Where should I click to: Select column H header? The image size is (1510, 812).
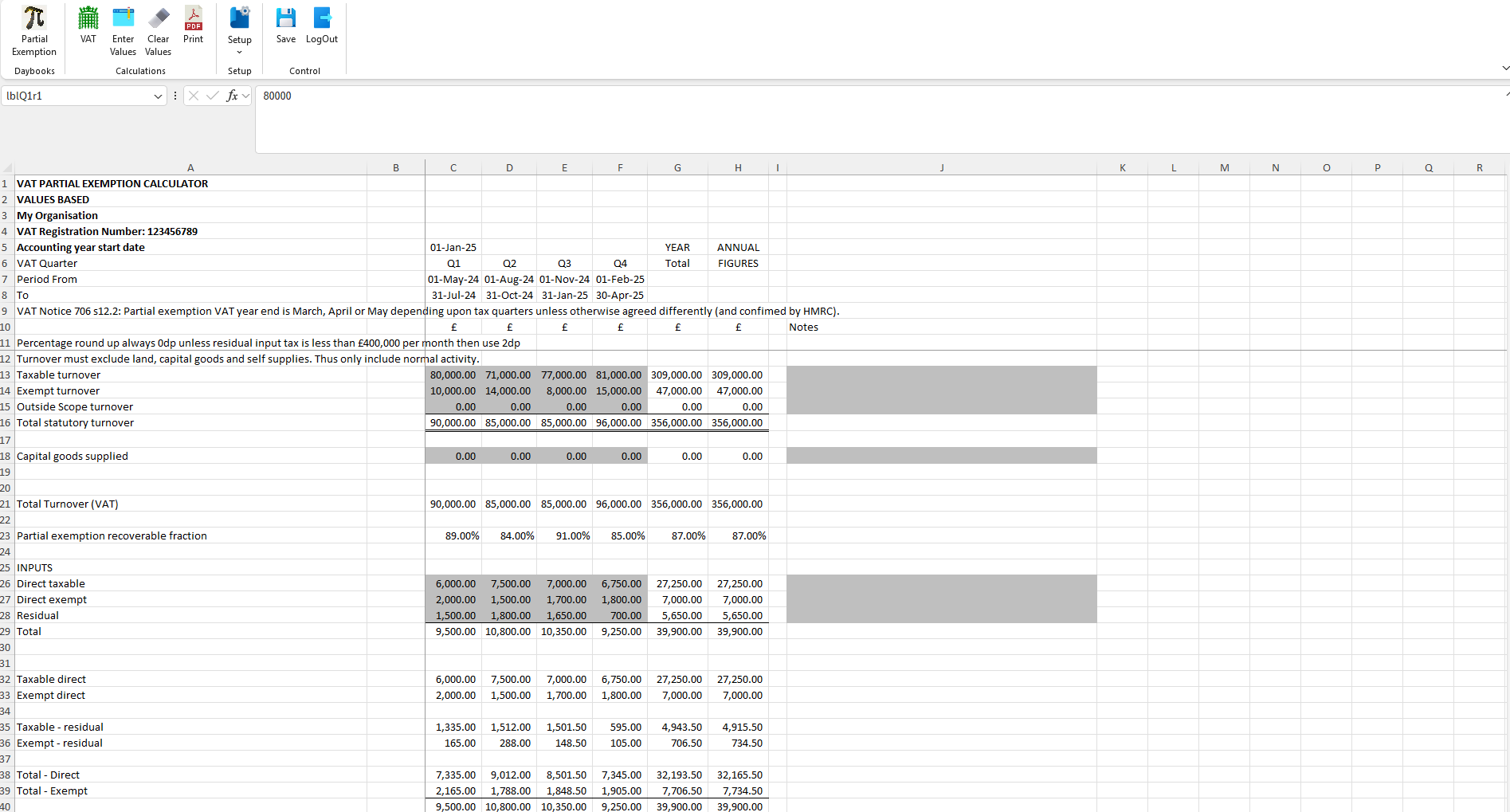737,167
